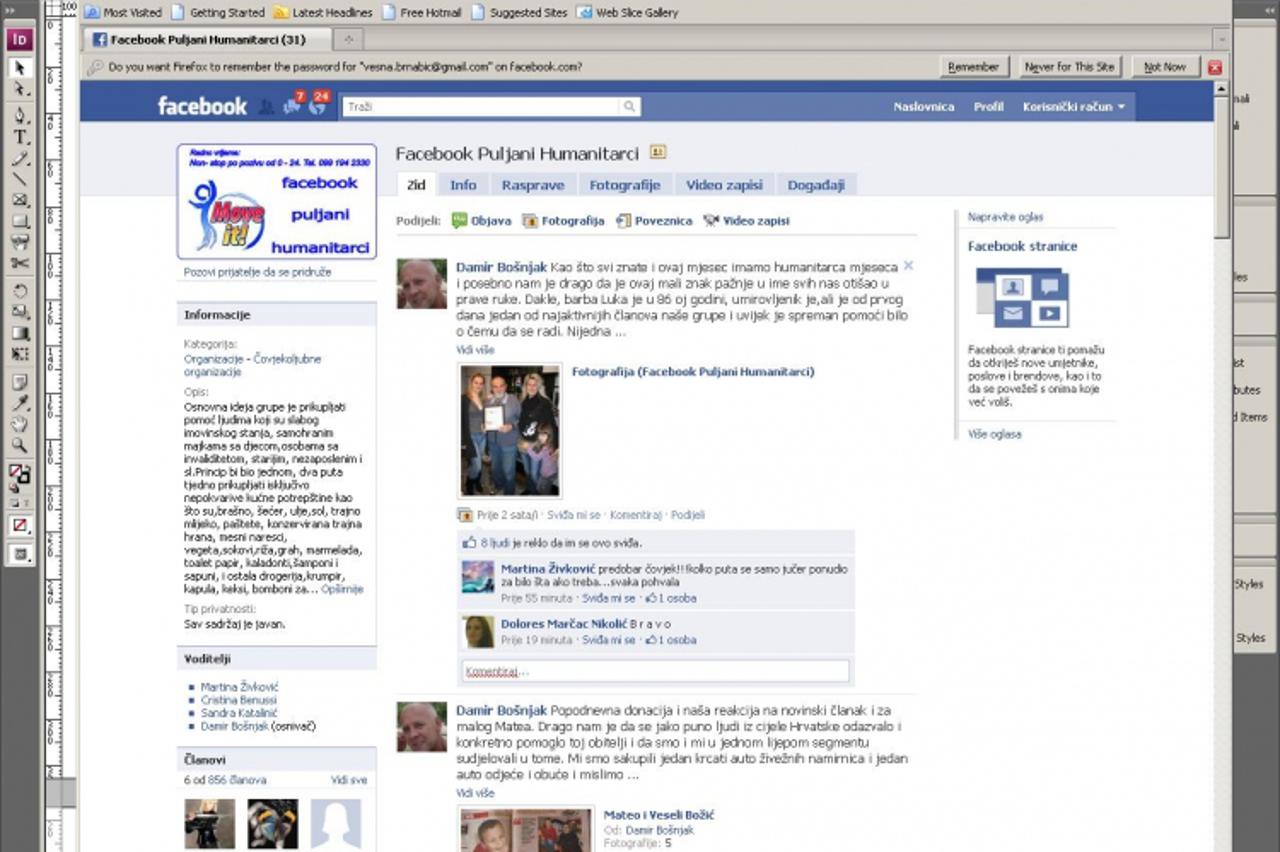
Task: Select the Zoom magnifier tool in the toolbox
Action: tap(20, 446)
